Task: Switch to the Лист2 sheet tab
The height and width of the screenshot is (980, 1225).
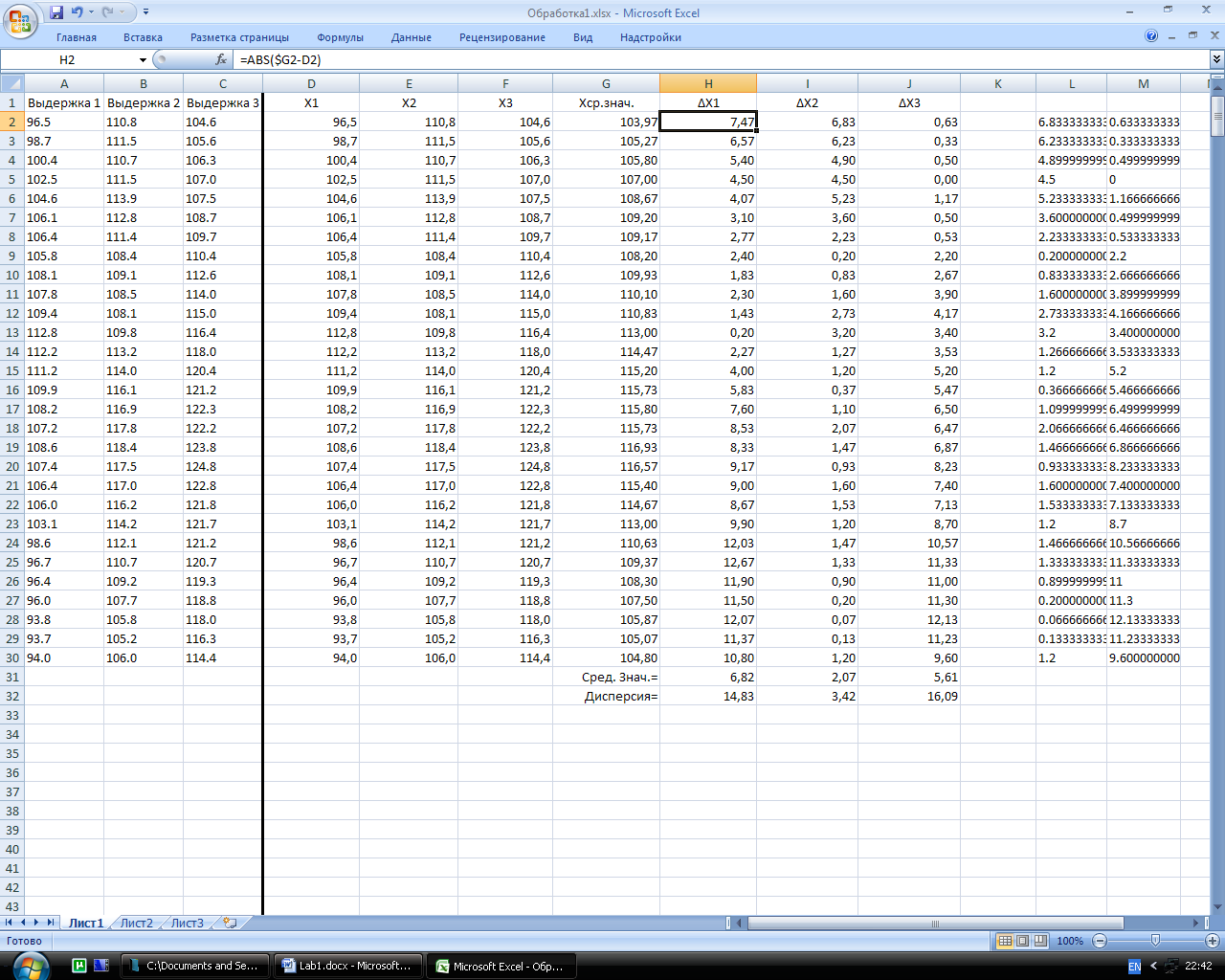Action: tap(137, 923)
